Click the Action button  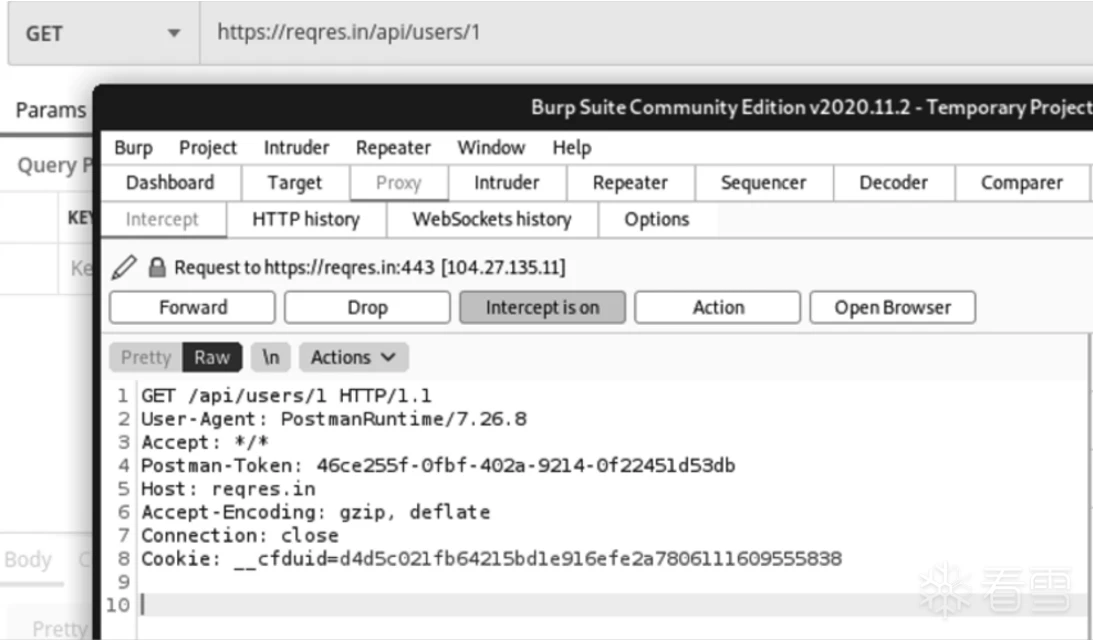718,308
